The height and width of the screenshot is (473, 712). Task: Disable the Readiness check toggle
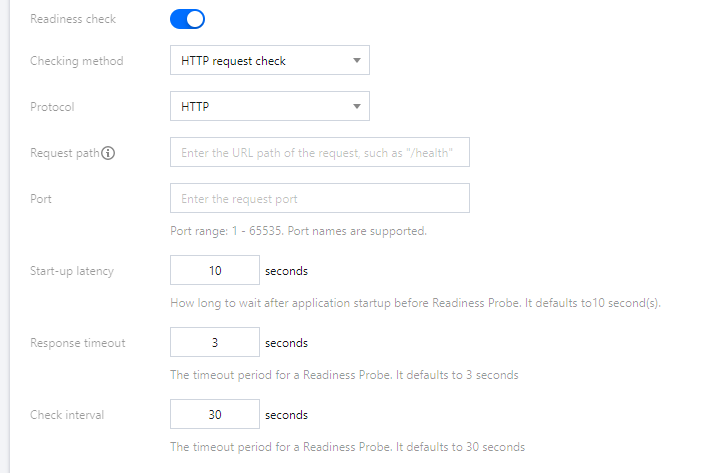(x=188, y=18)
